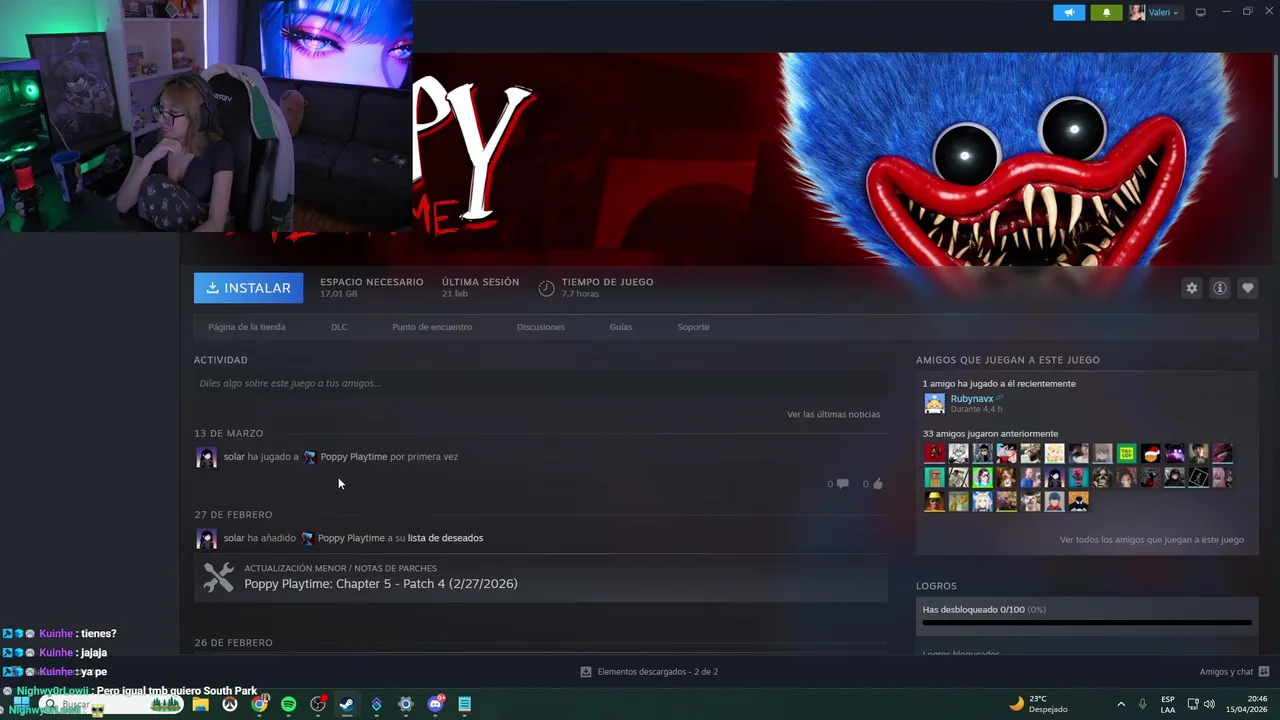
Task: Show game info circle icon
Action: [x=1220, y=288]
